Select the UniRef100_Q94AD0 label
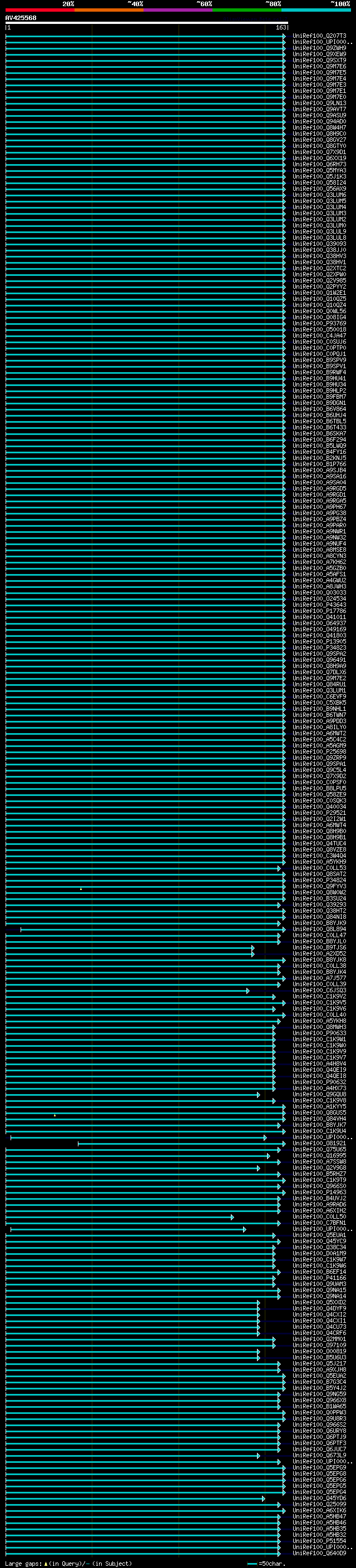 point(319,122)
